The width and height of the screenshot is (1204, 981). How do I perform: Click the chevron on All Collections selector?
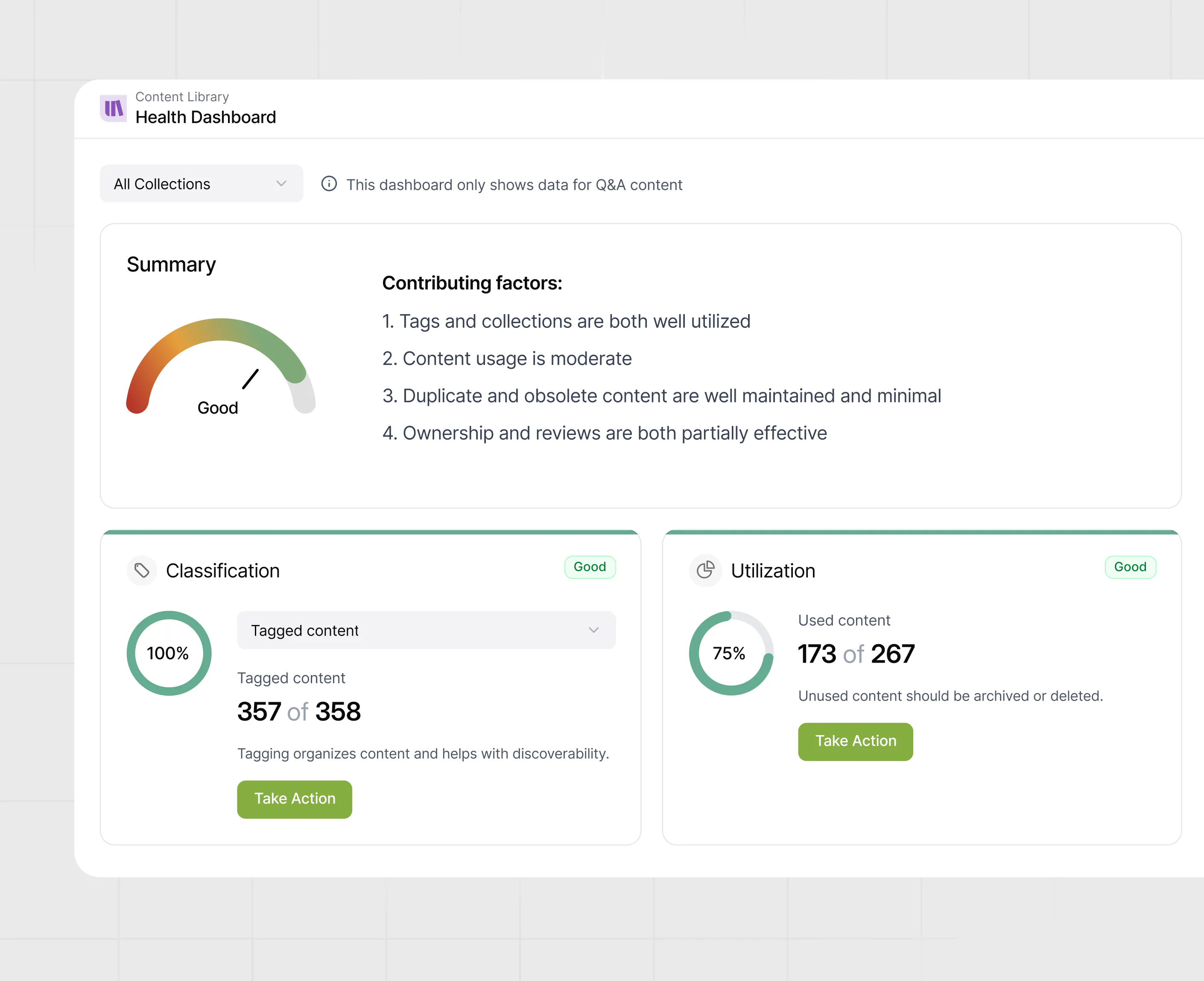(x=281, y=184)
